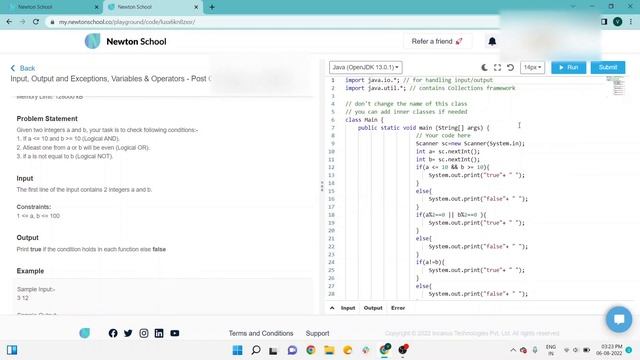Open the chat support bubble

(619, 319)
